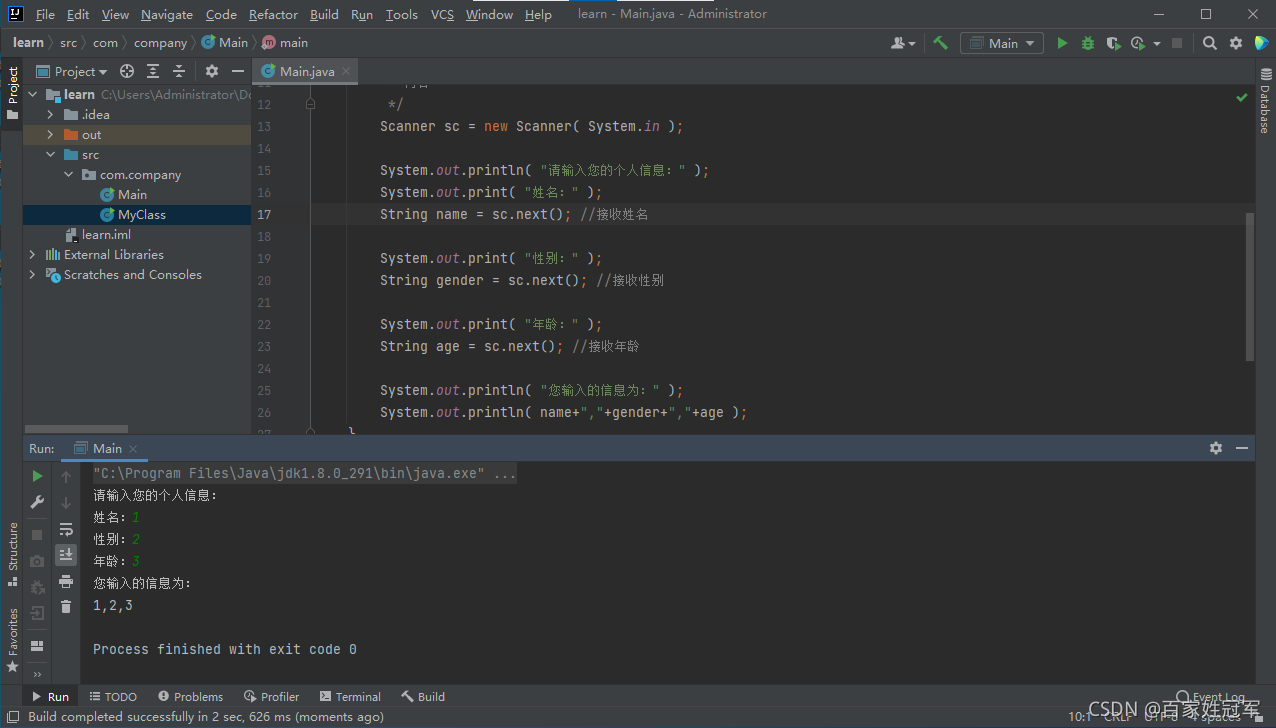The height and width of the screenshot is (728, 1276).
Task: Open the Project view type dropdown
Action: [72, 71]
